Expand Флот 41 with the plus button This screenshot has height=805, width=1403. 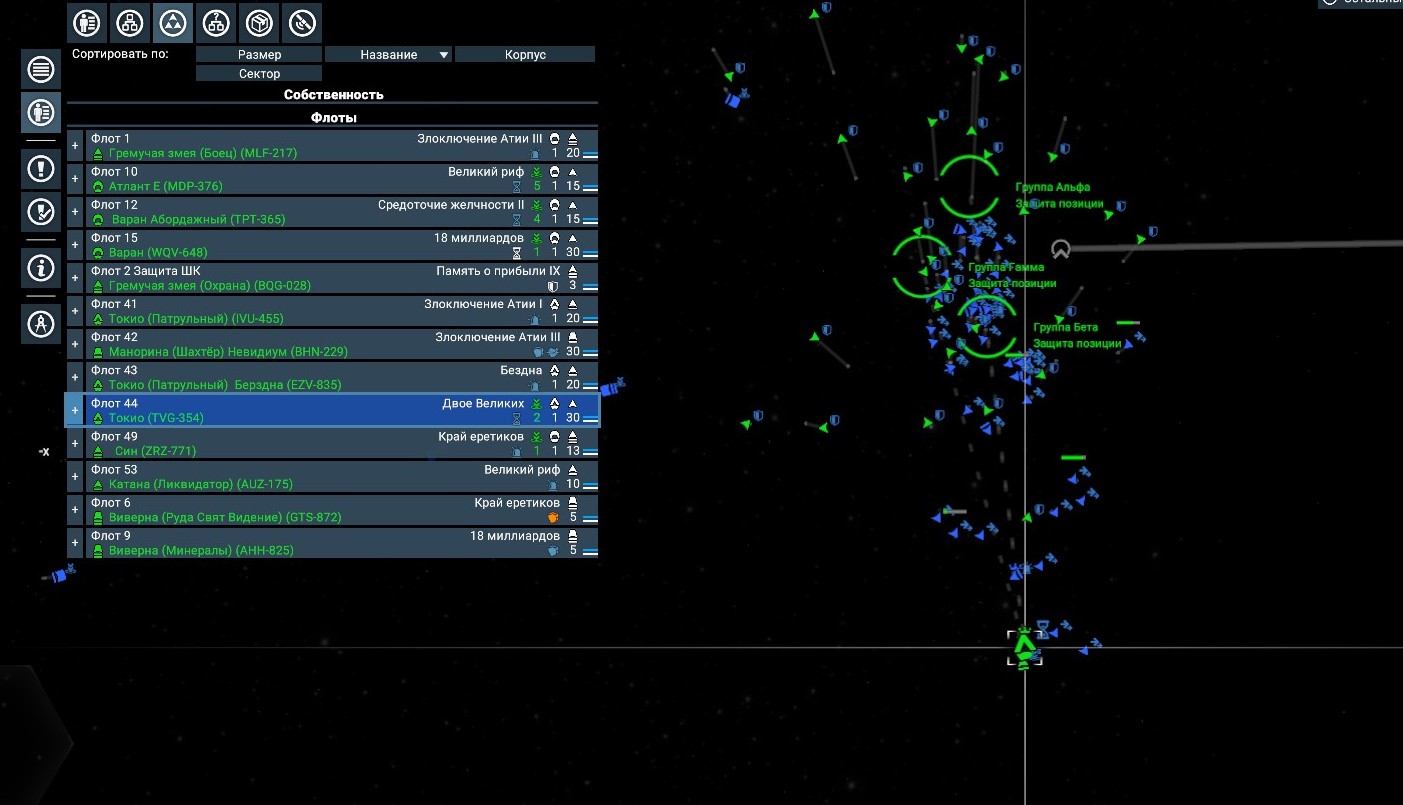(x=75, y=311)
